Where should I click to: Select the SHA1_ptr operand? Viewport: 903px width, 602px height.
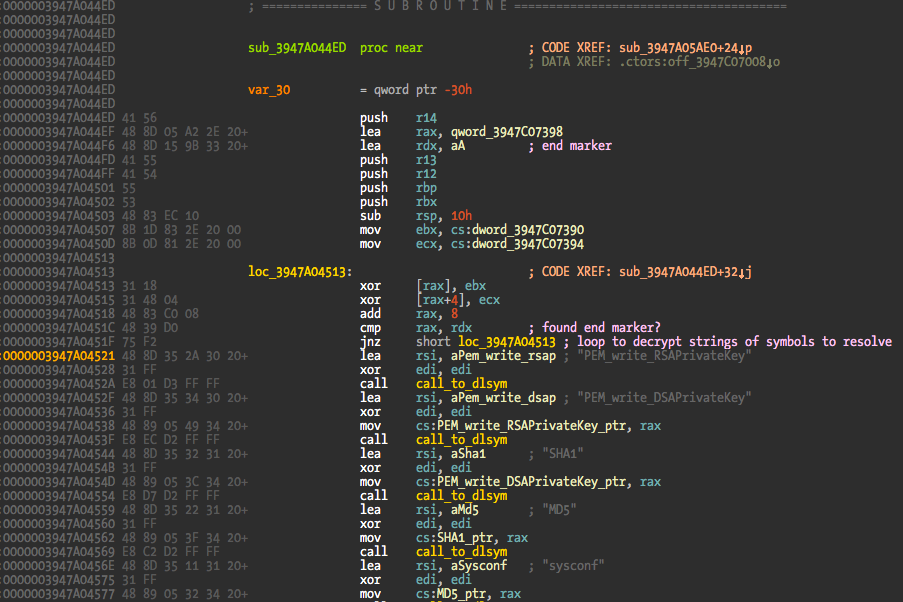tap(468, 538)
